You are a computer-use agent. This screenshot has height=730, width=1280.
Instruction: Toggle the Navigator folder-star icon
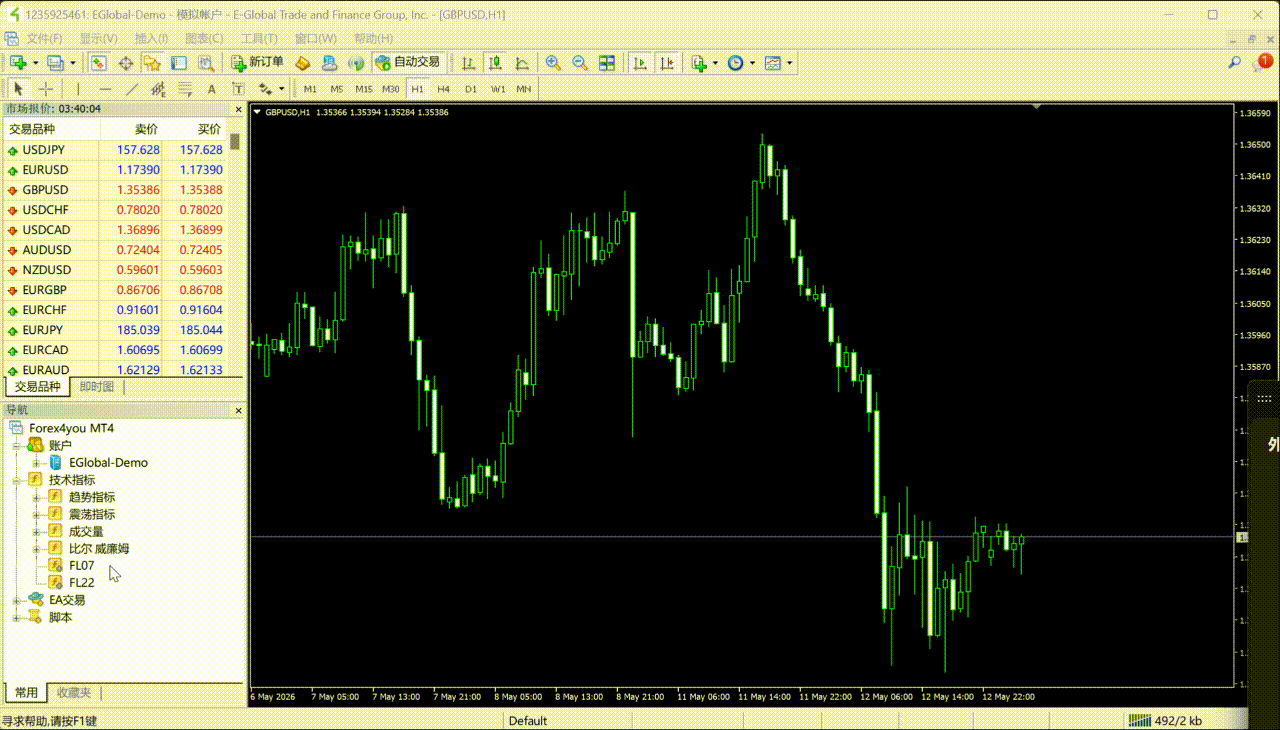(152, 62)
